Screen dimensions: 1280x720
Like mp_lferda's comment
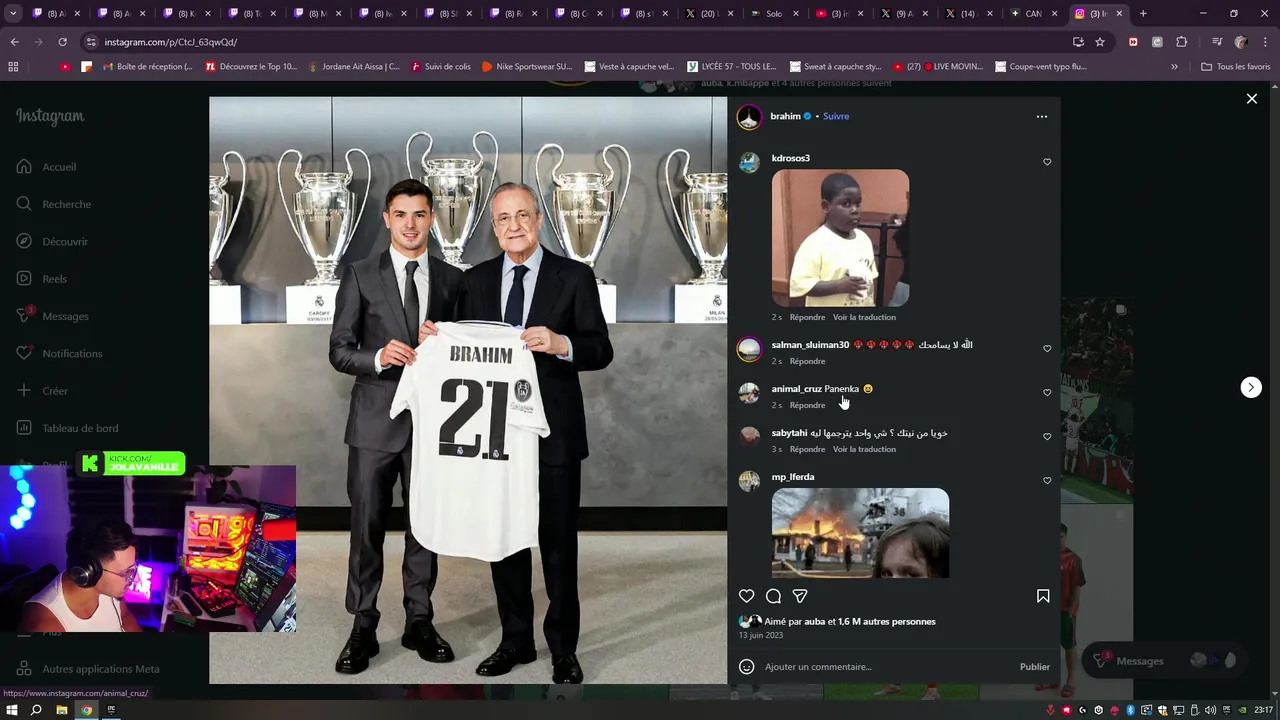1047,481
